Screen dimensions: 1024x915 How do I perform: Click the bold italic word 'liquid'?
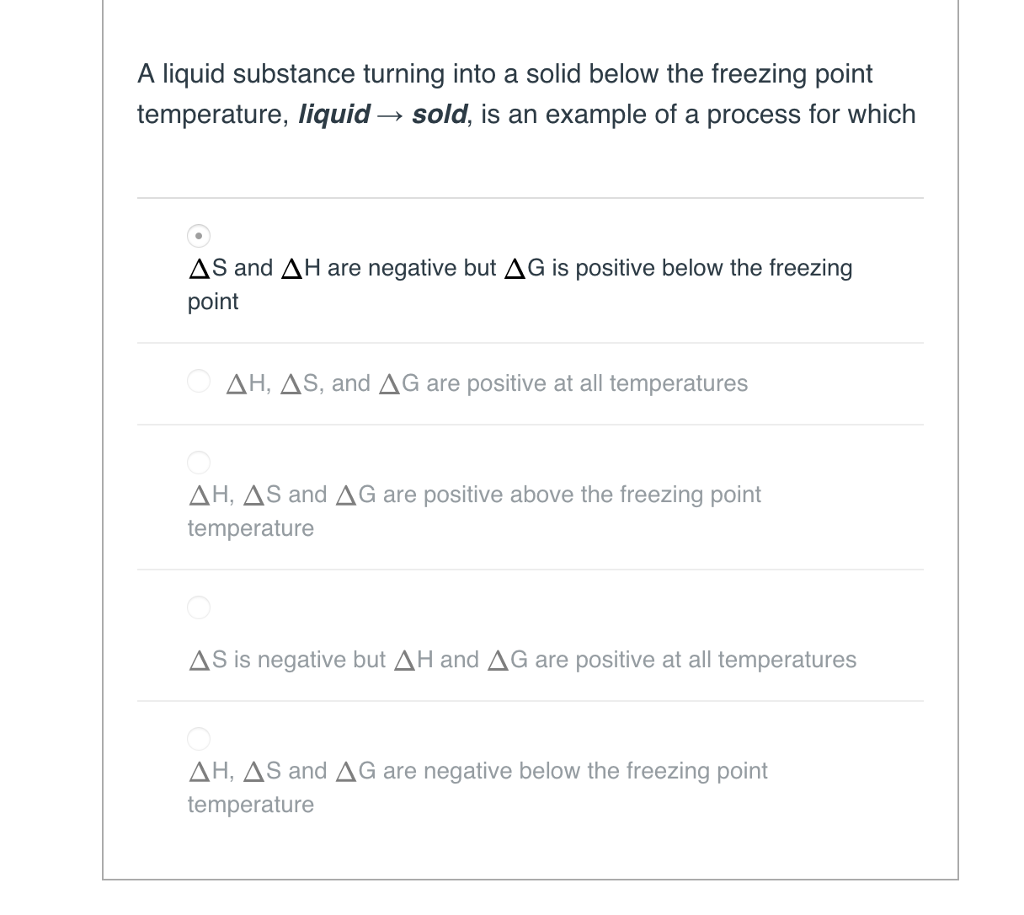click(334, 115)
